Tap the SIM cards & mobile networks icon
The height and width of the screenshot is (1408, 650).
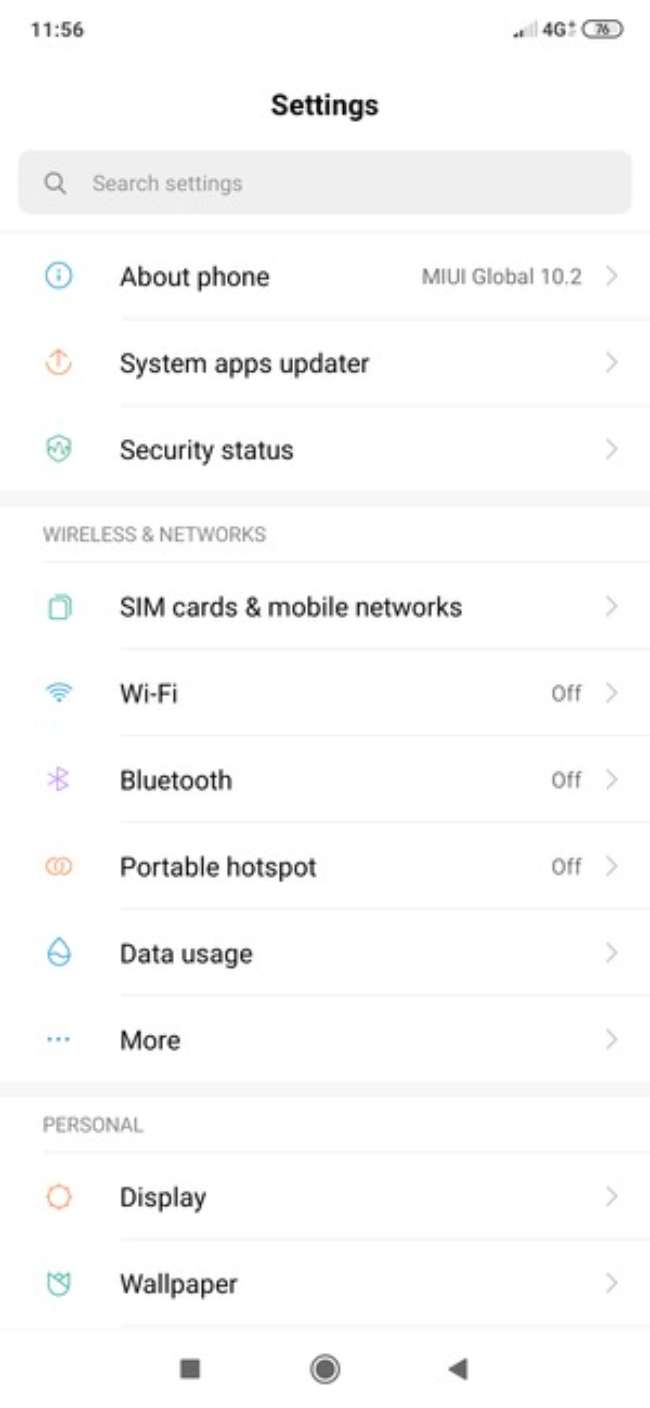coord(57,606)
